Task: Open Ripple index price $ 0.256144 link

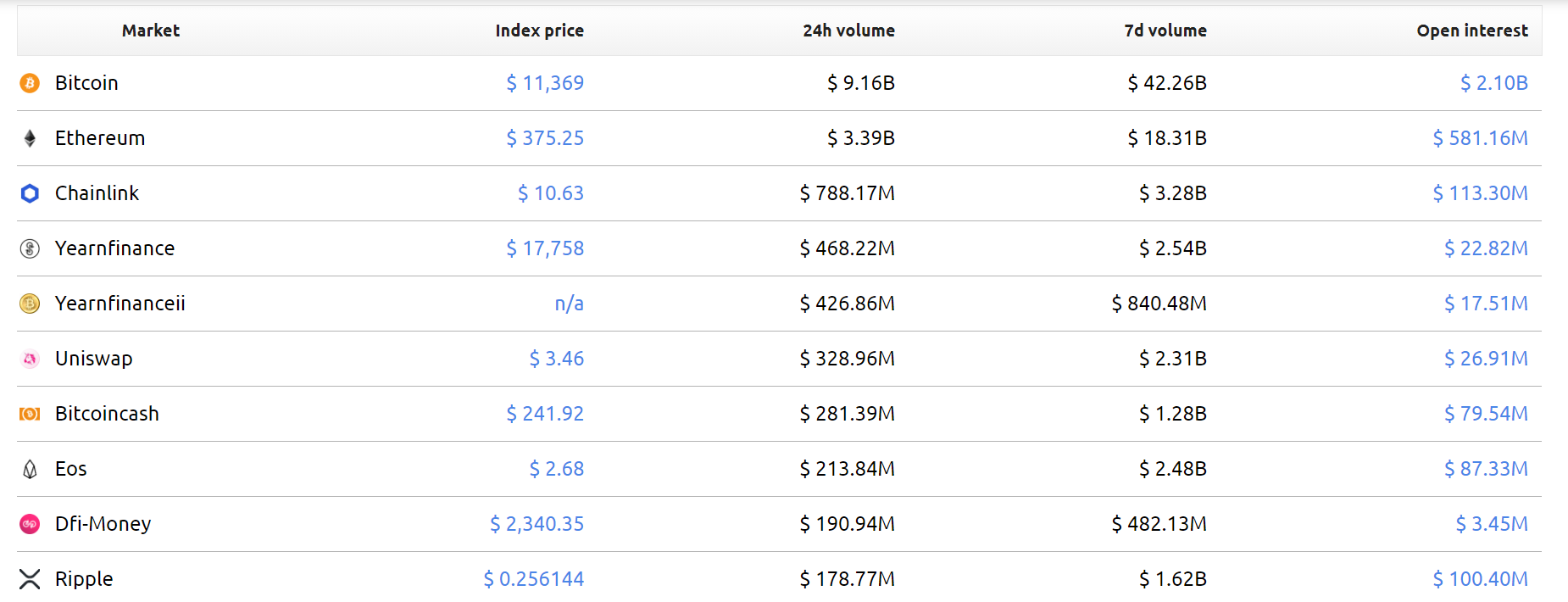Action: [x=534, y=579]
